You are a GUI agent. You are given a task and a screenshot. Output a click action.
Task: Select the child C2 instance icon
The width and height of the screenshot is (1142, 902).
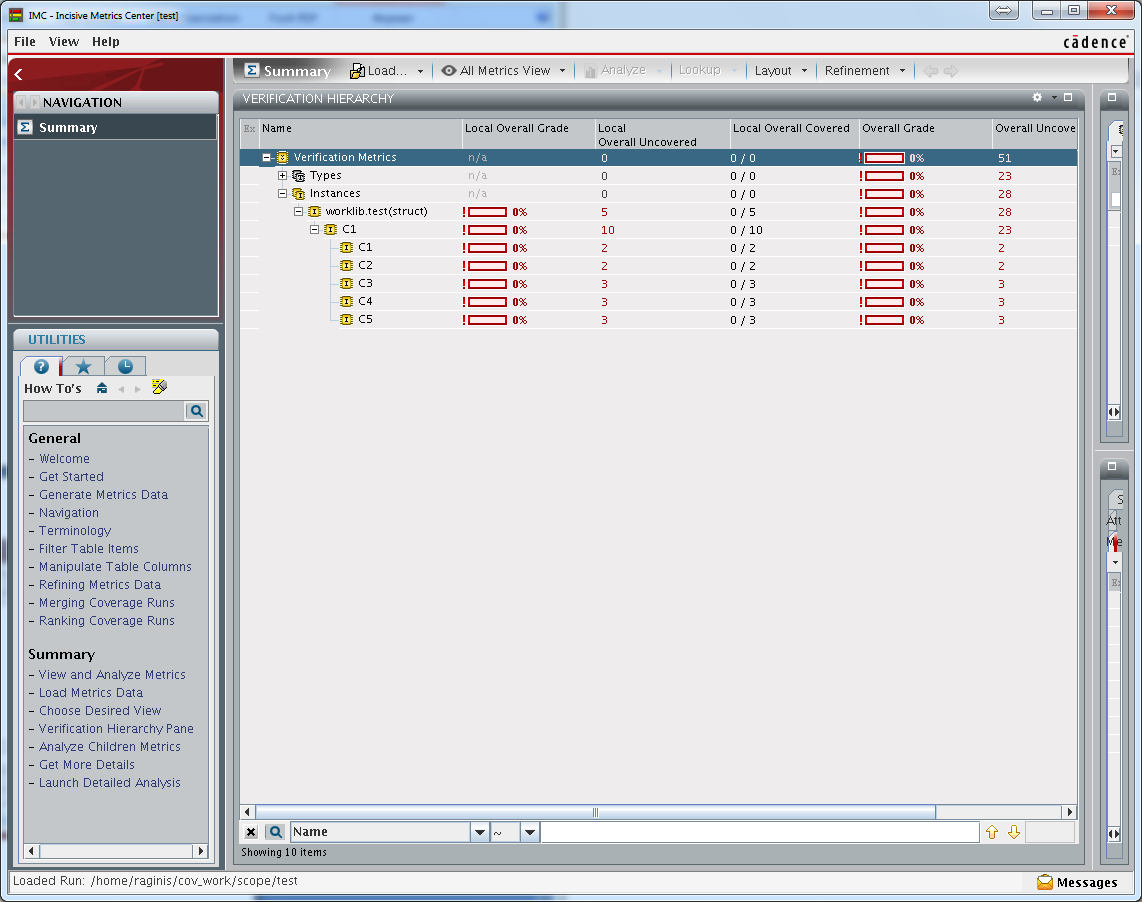click(x=347, y=265)
